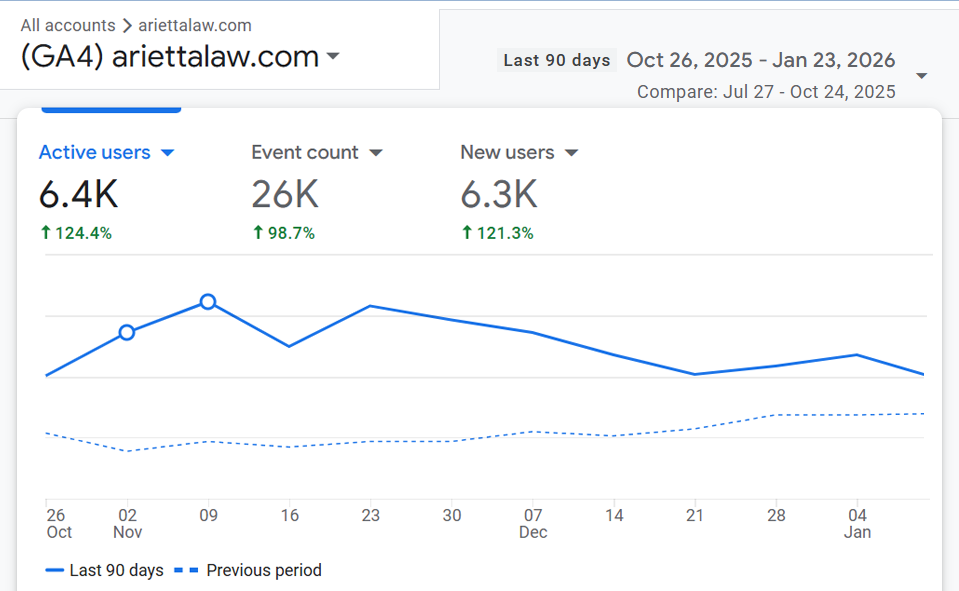Switch chart to the 6.3K New users
The height and width of the screenshot is (591, 959).
(x=499, y=194)
